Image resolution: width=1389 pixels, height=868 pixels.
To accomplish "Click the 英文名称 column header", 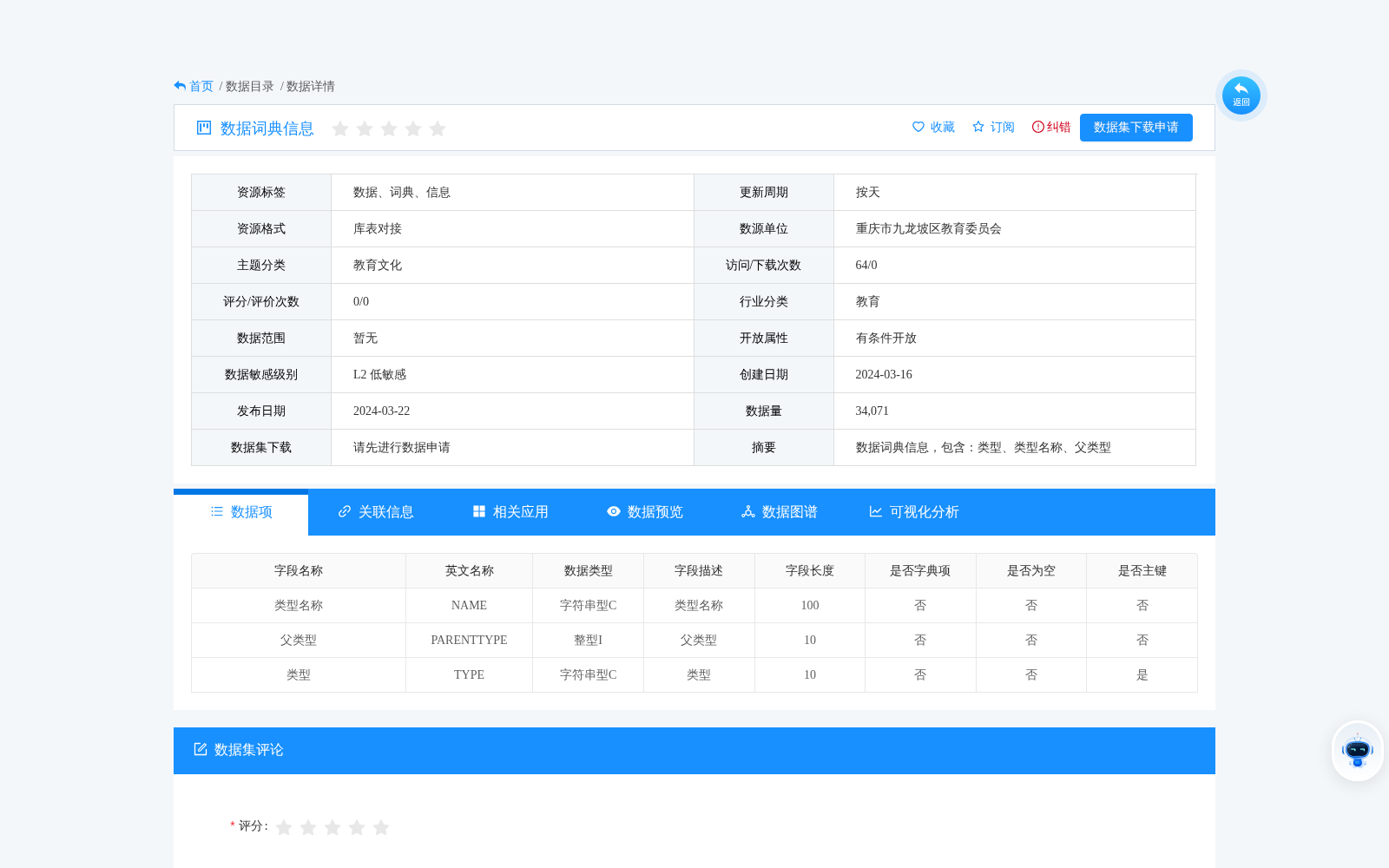I will click(x=469, y=570).
